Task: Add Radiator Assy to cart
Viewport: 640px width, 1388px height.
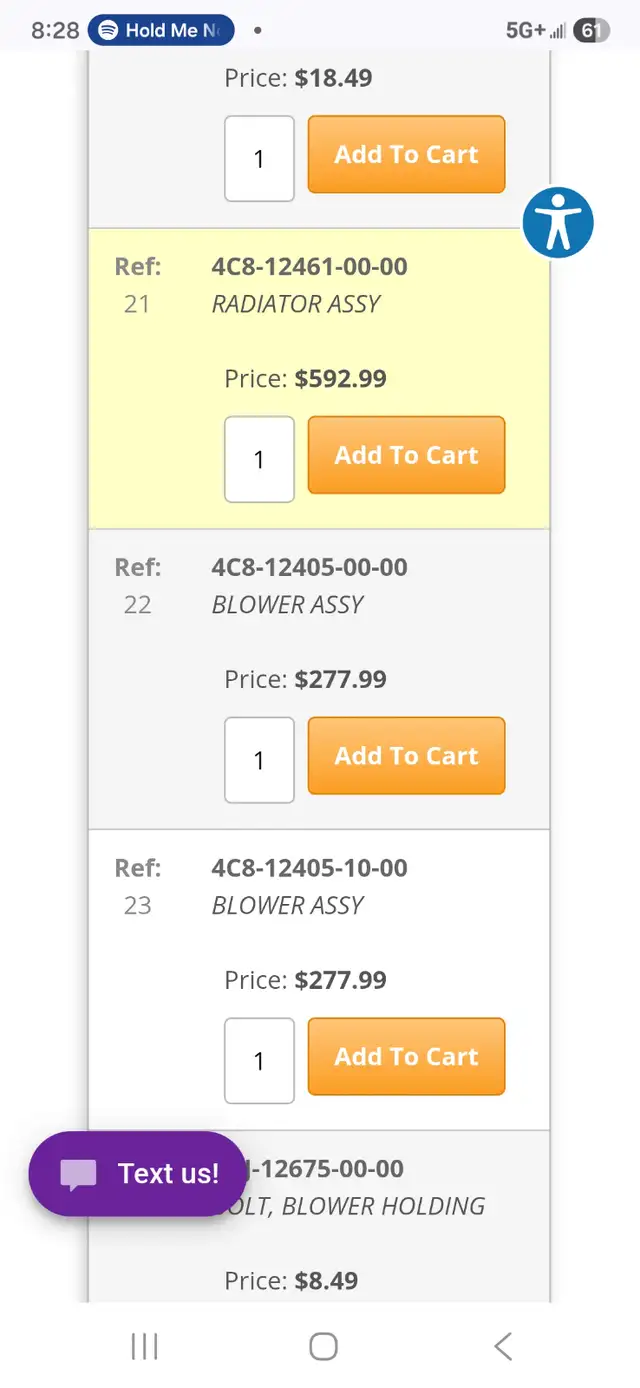Action: pyautogui.click(x=406, y=456)
